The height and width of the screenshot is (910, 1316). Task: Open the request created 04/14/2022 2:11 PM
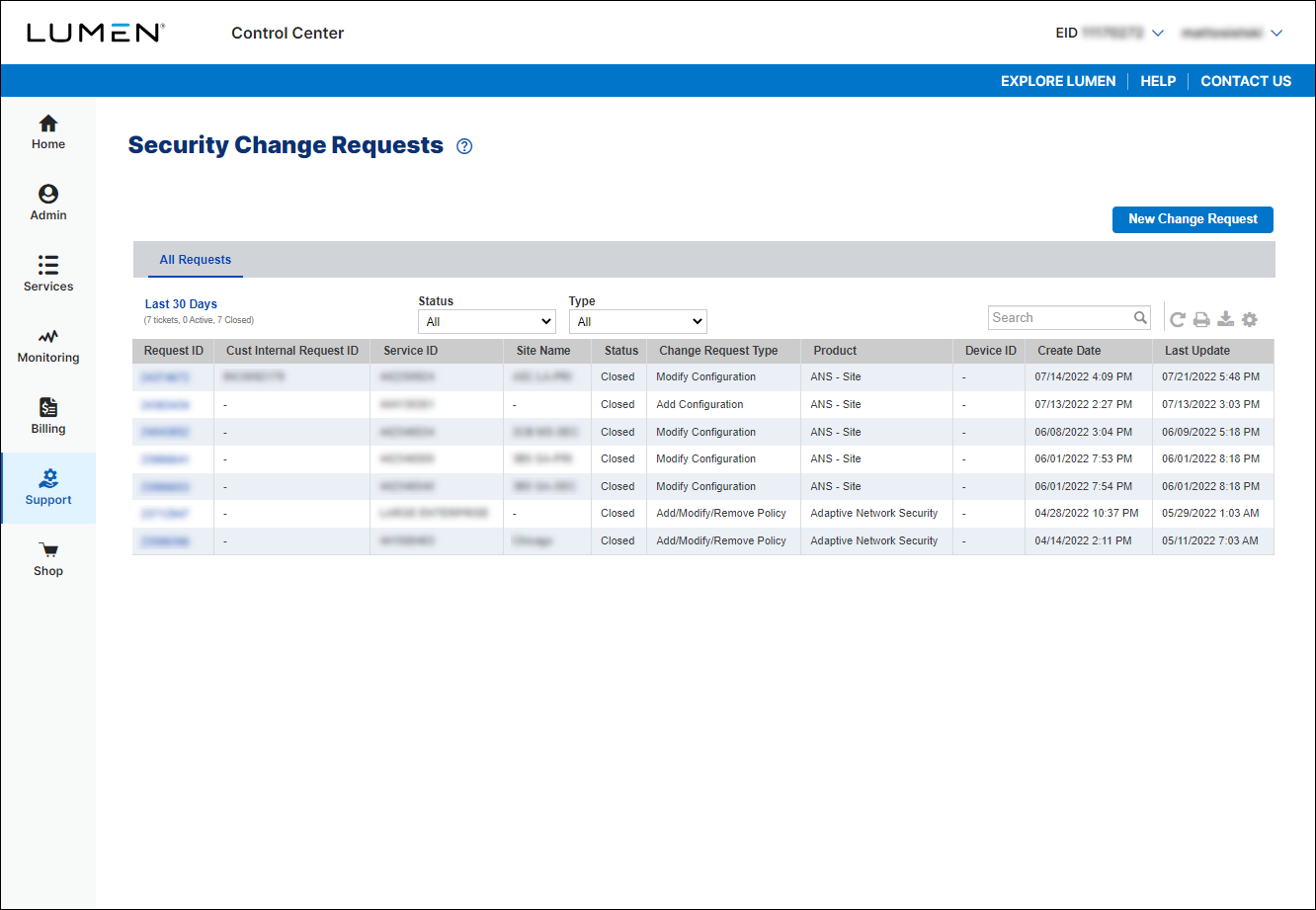(165, 541)
